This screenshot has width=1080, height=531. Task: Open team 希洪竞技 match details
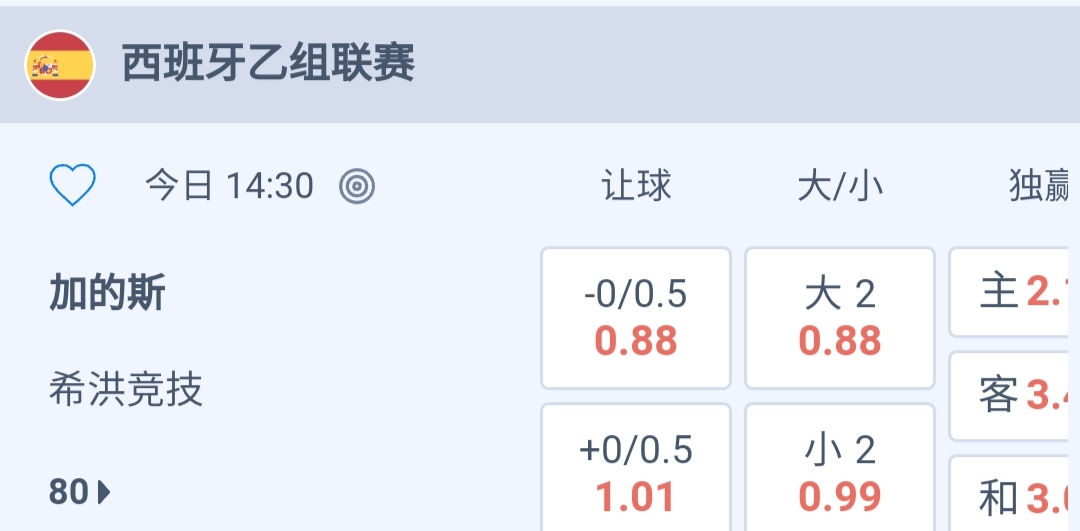coord(126,389)
